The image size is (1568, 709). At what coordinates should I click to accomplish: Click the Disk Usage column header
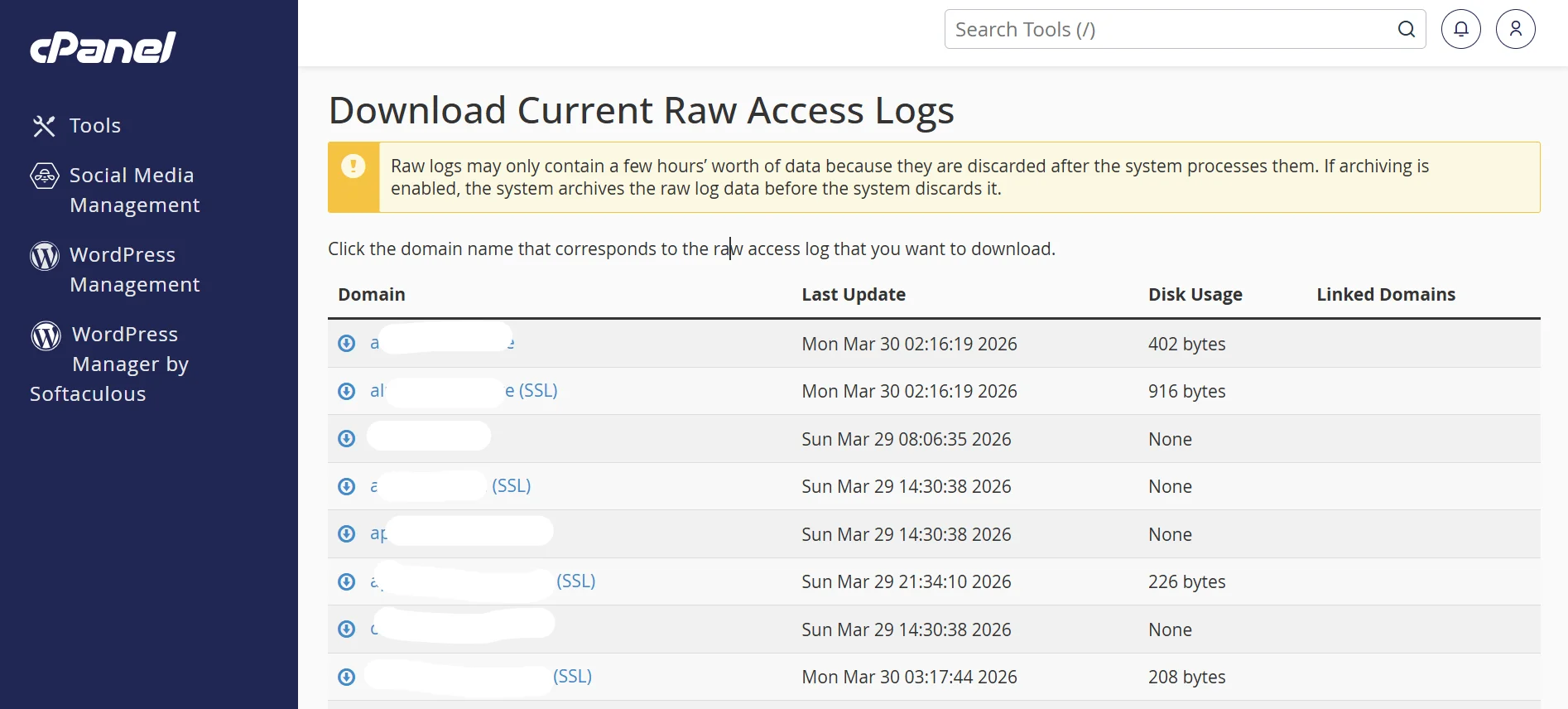(x=1195, y=294)
